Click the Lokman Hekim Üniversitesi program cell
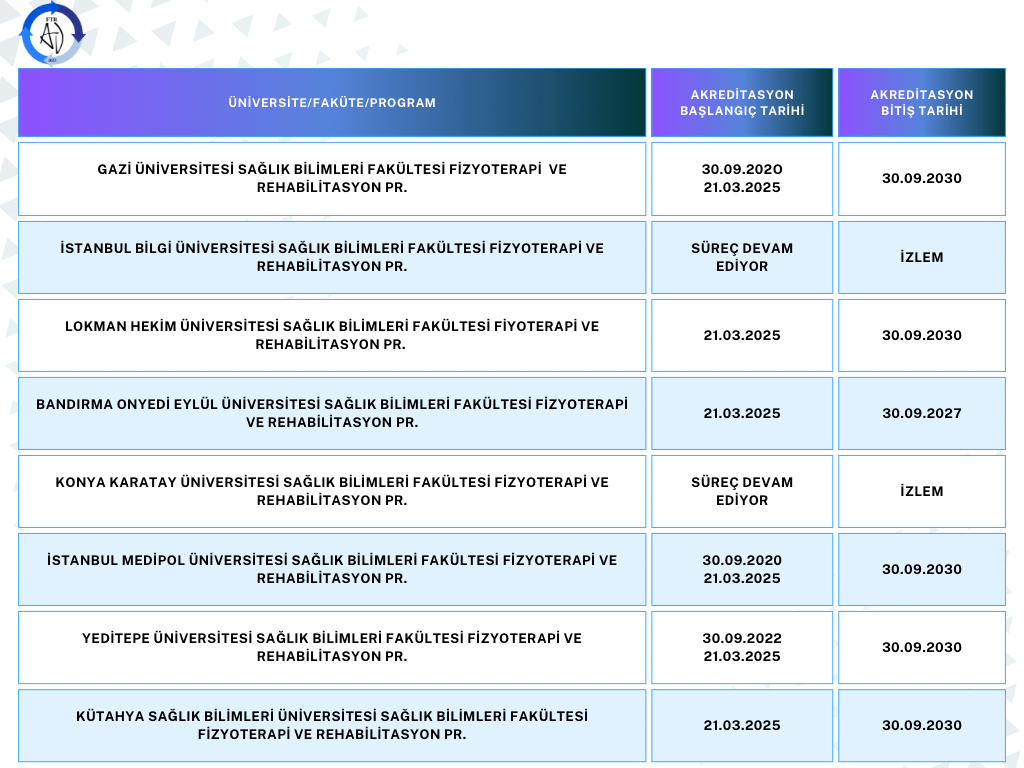1024x768 pixels. [332, 335]
